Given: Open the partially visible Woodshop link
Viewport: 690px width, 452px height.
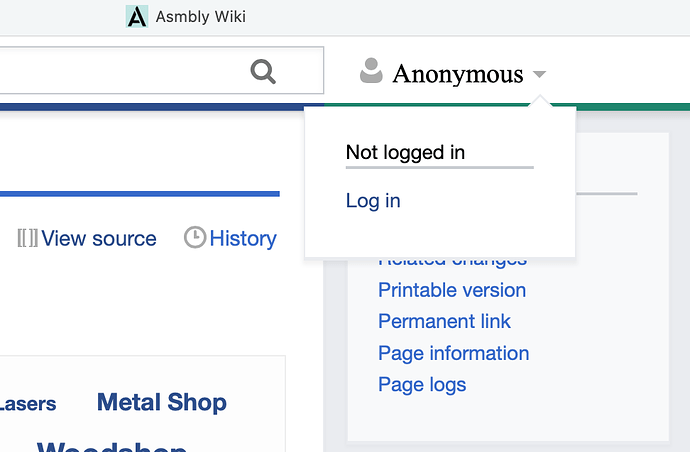Looking at the screenshot, I should click(x=112, y=445).
